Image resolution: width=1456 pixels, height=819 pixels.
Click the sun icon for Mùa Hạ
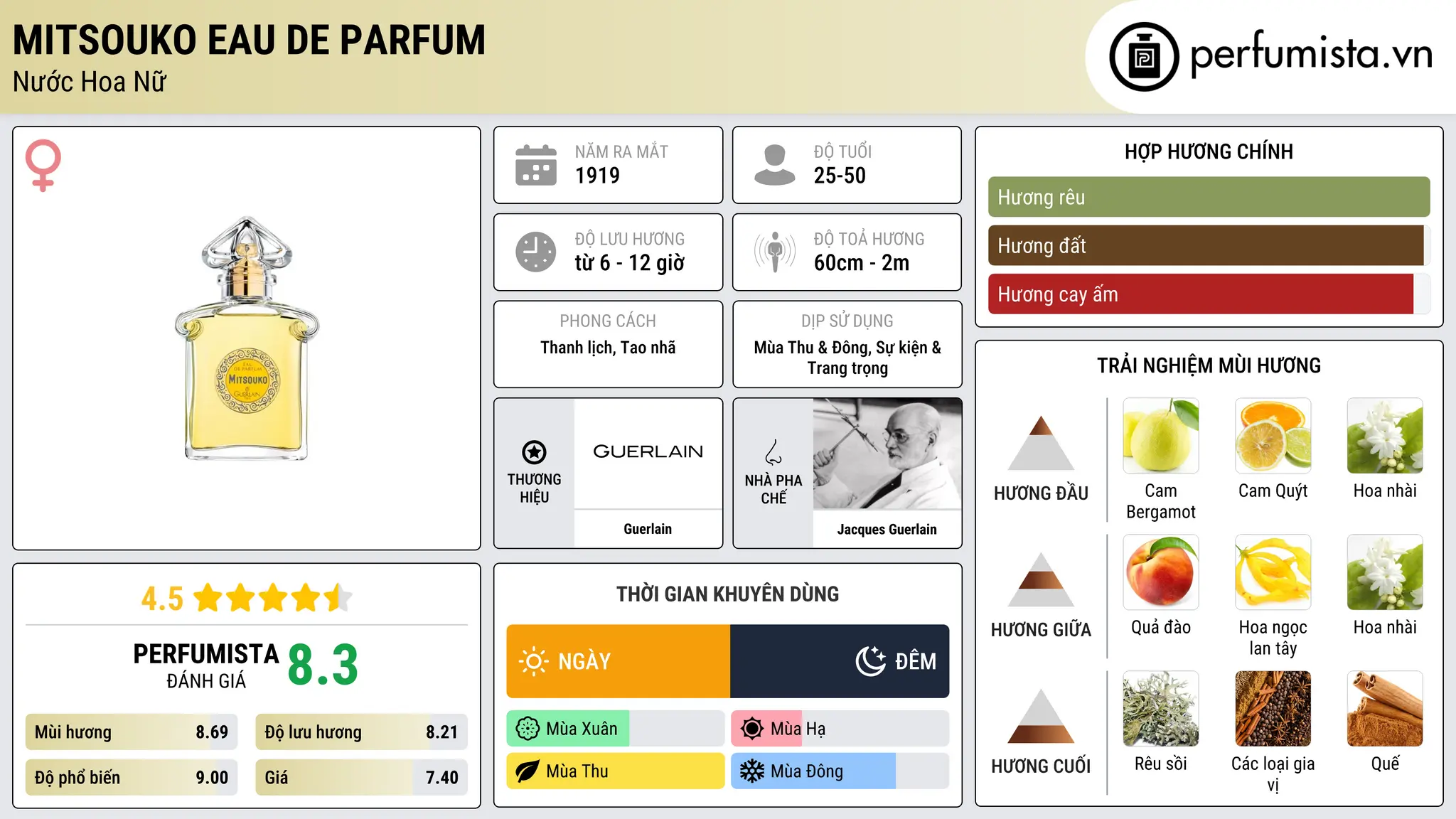pos(752,729)
